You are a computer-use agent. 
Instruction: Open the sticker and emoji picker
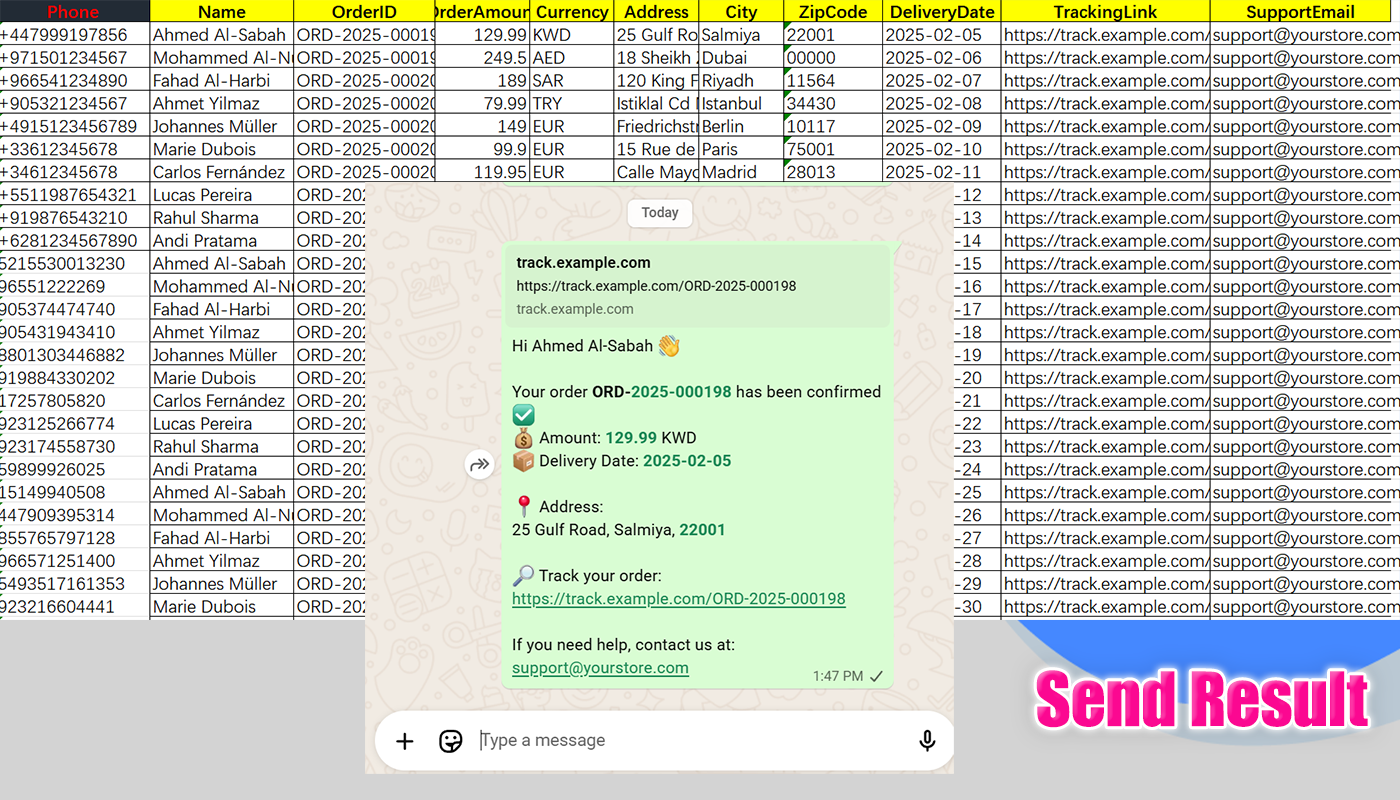pyautogui.click(x=451, y=741)
